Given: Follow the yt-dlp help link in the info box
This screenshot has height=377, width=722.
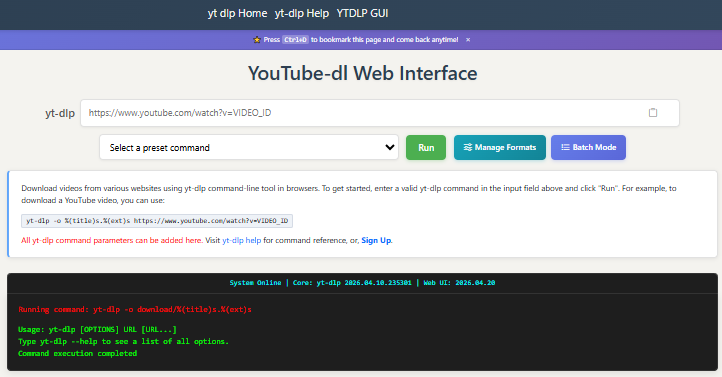Looking at the screenshot, I should tap(242, 240).
